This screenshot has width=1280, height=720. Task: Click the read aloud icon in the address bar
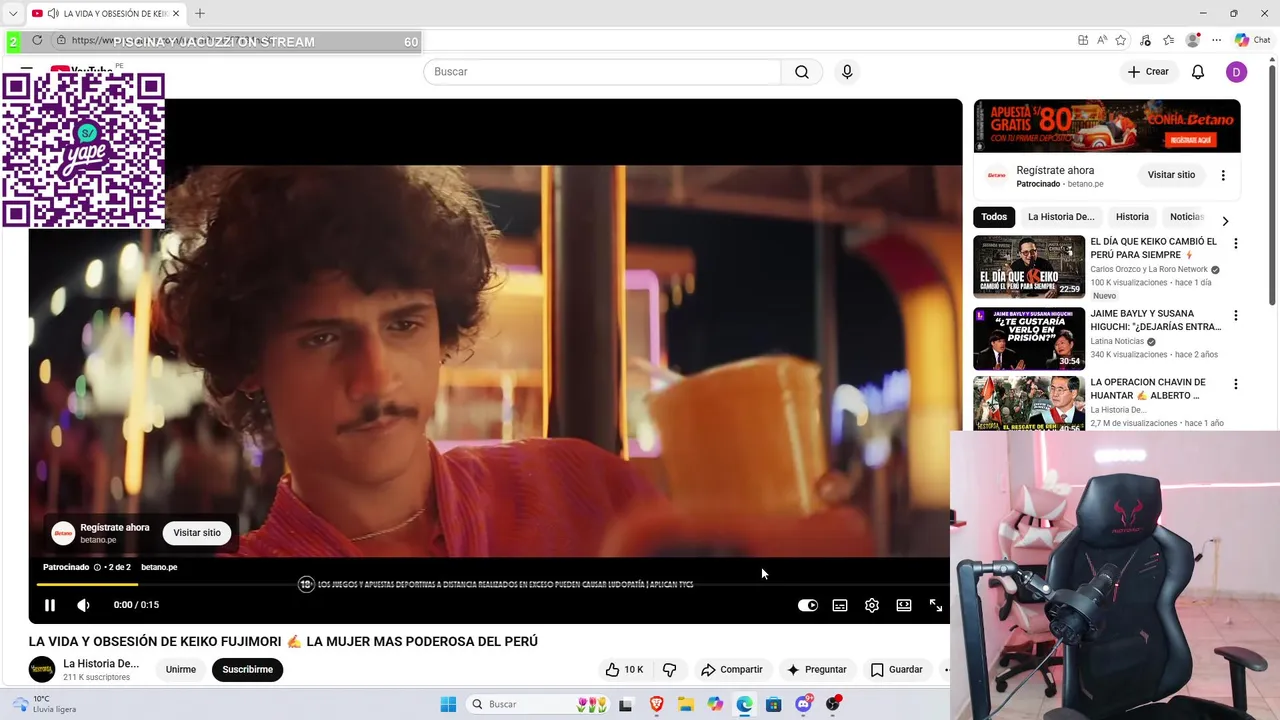coord(1102,40)
